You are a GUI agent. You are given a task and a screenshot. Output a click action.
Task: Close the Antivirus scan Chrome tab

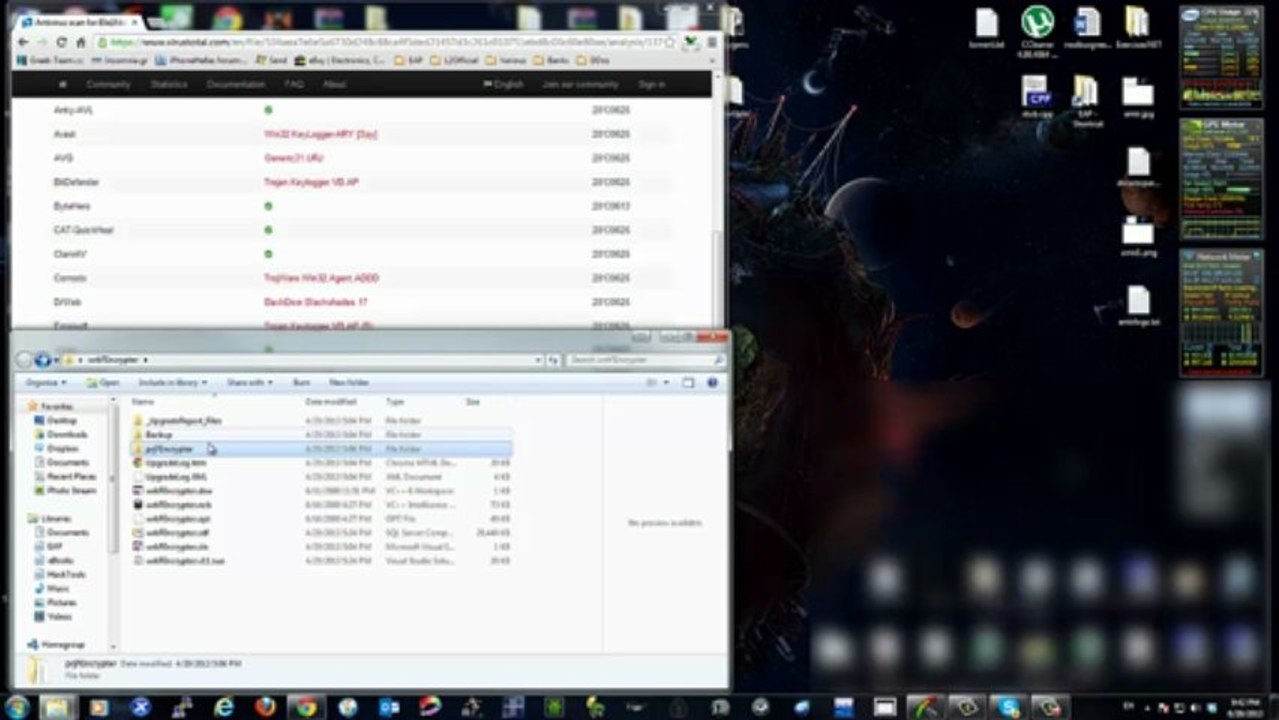132,22
